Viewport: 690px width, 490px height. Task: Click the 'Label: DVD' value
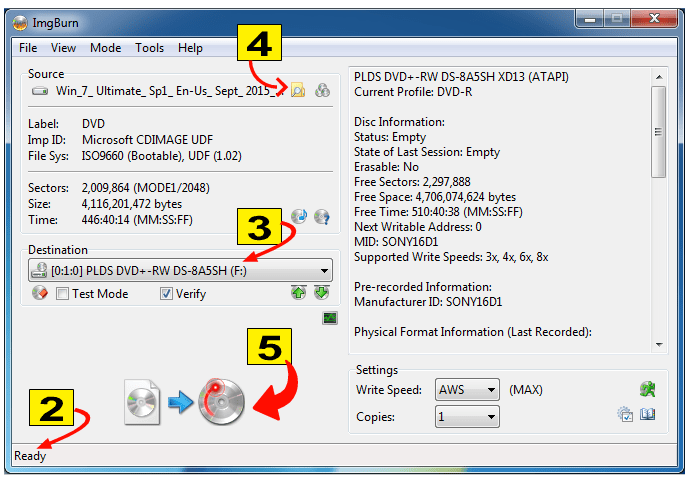(93, 124)
